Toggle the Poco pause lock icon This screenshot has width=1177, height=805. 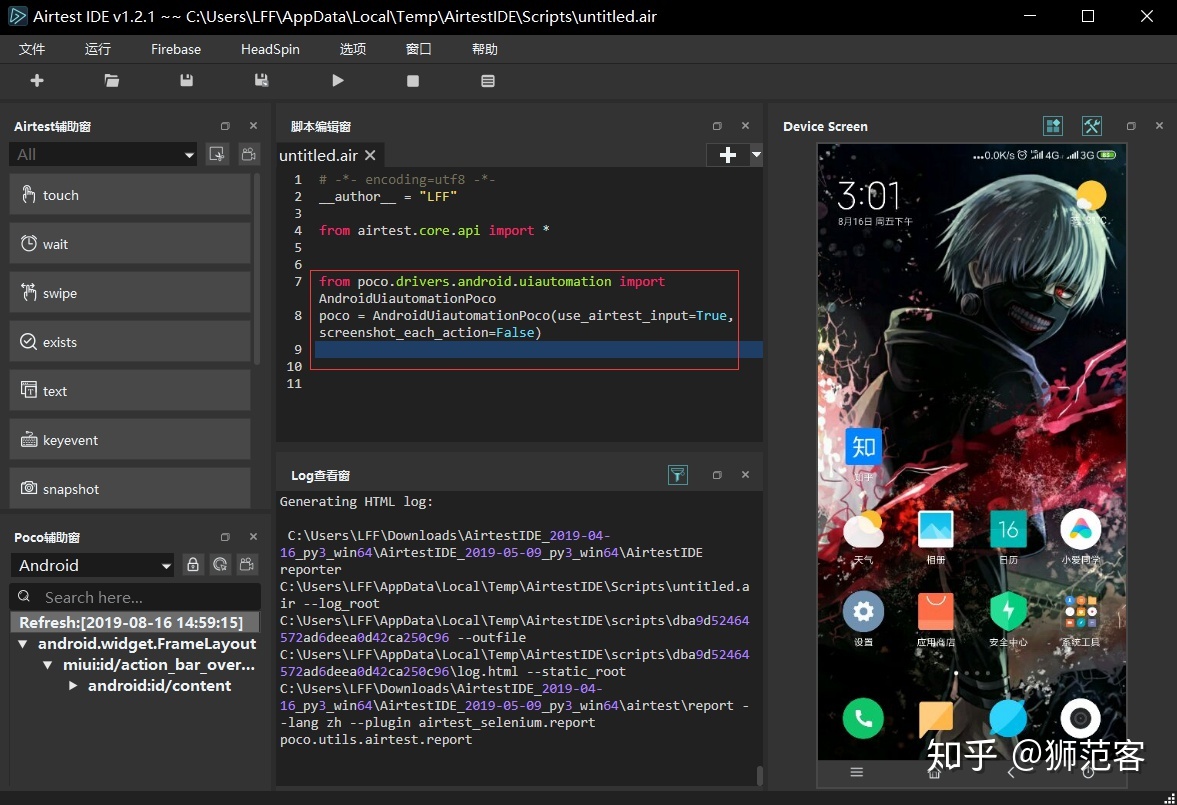[193, 565]
